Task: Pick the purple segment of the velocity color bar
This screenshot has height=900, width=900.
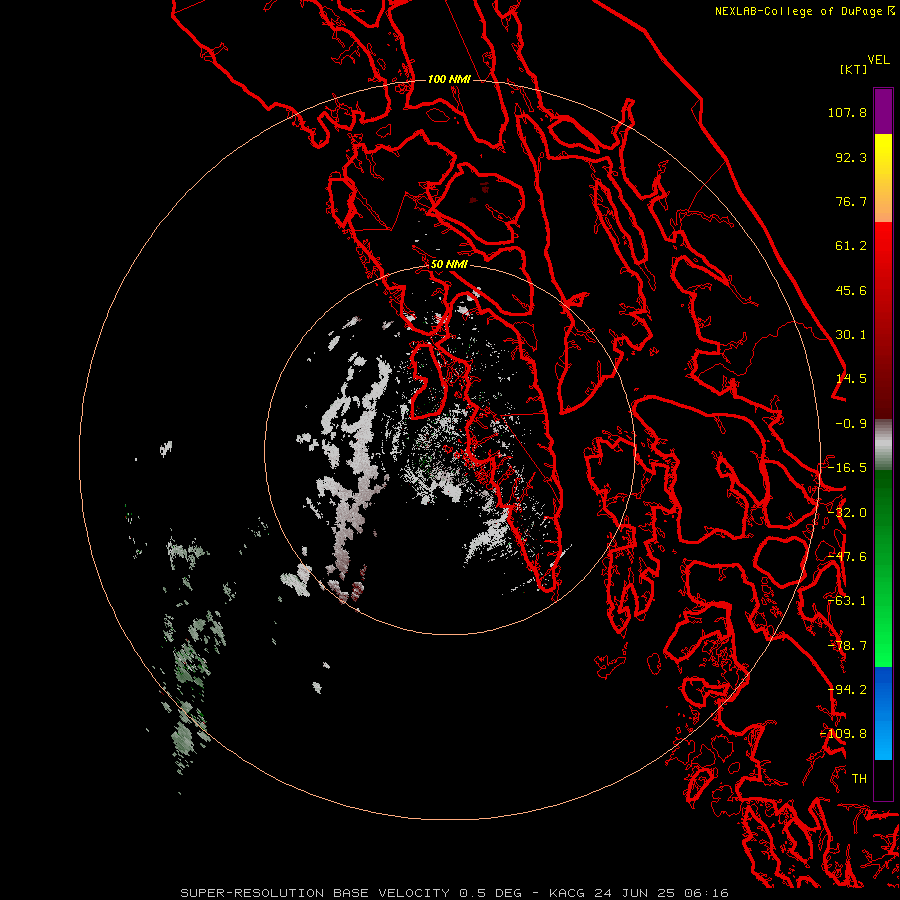Action: pos(883,111)
